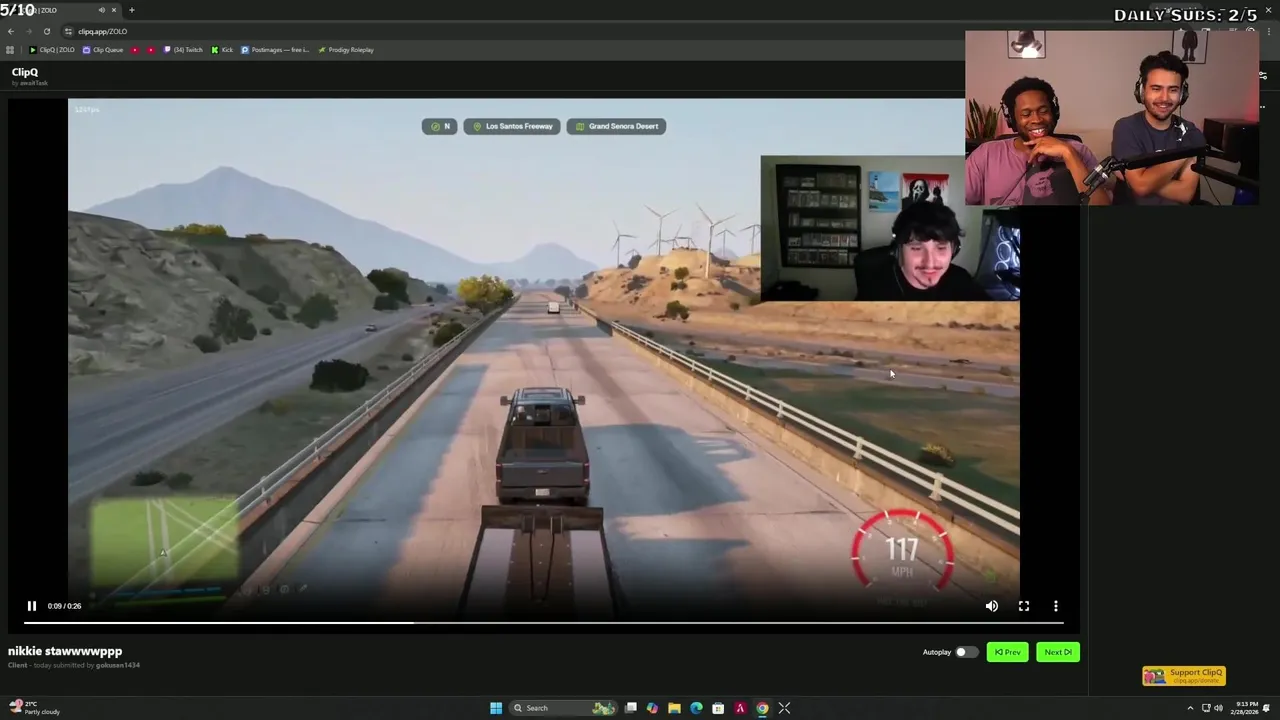Screen dimensions: 1280x720
Task: Open site info icon in address bar
Action: (x=68, y=31)
